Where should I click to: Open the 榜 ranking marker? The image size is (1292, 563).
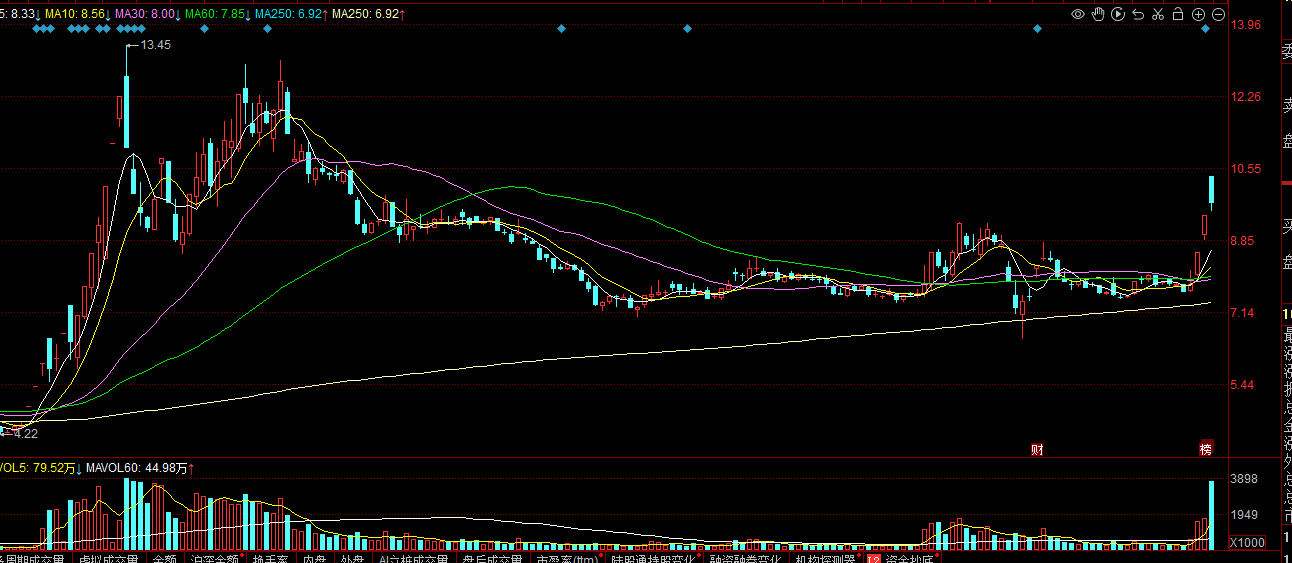1206,449
